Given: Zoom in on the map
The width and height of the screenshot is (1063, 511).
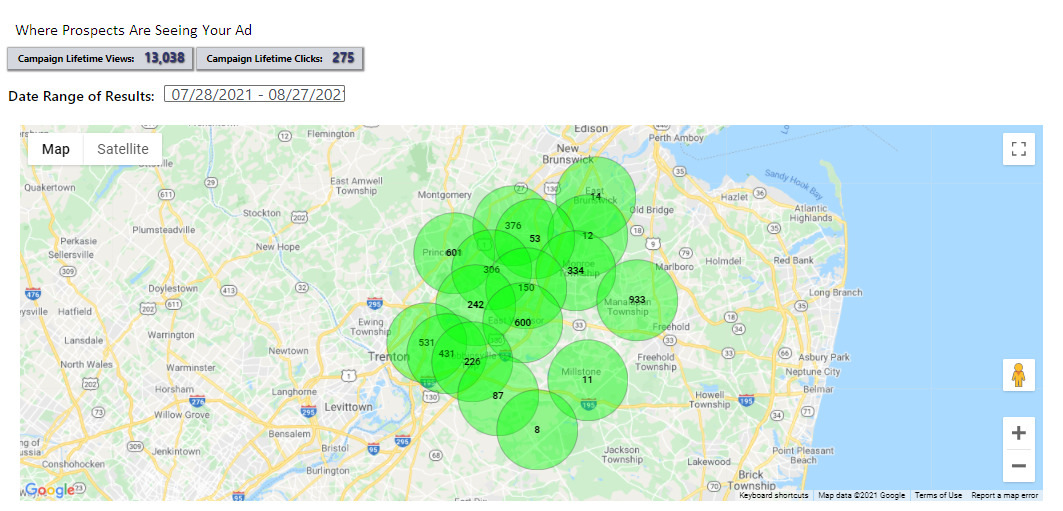Looking at the screenshot, I should [1018, 433].
